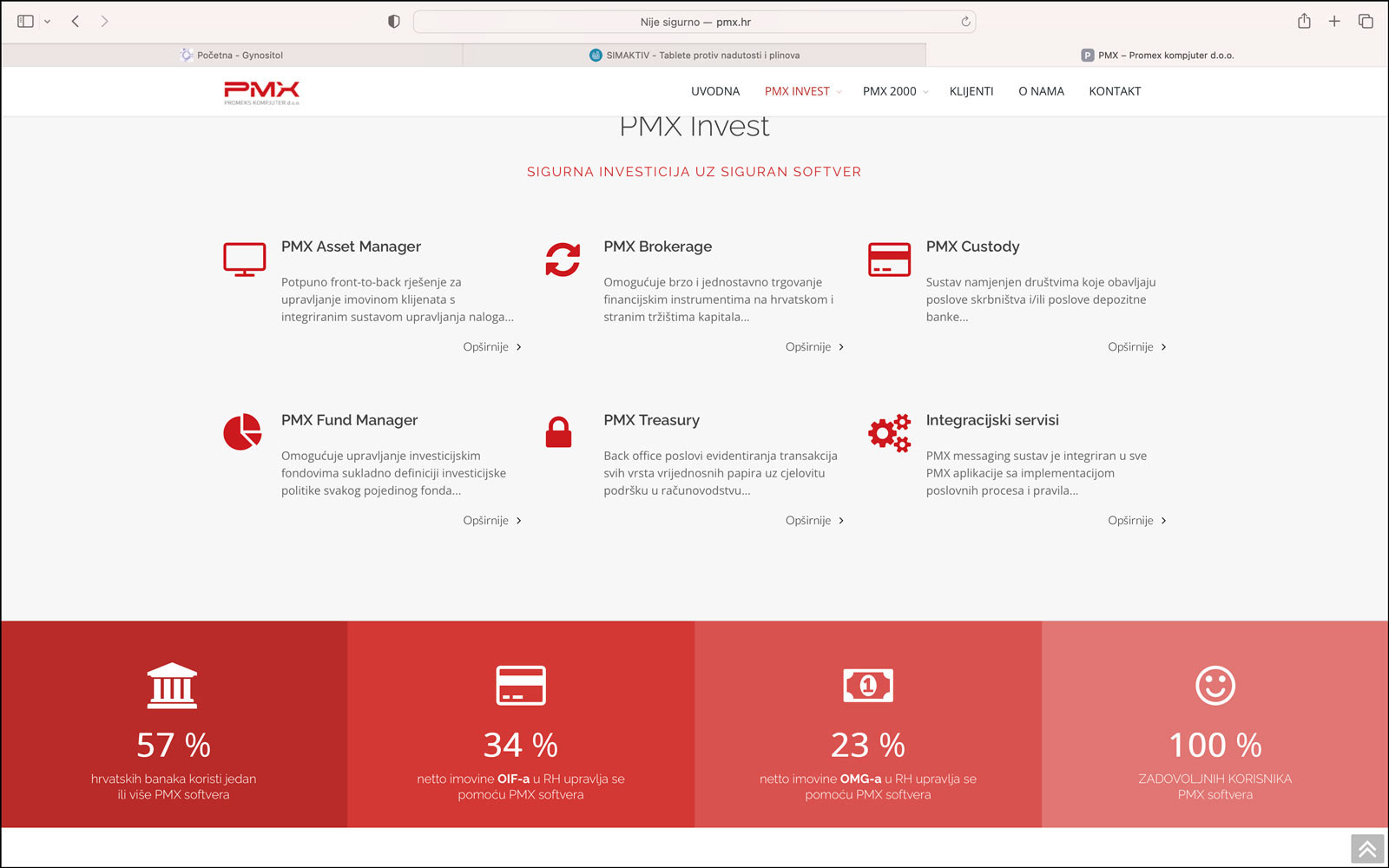Click Opširnije under PMX Treasury

tap(815, 520)
